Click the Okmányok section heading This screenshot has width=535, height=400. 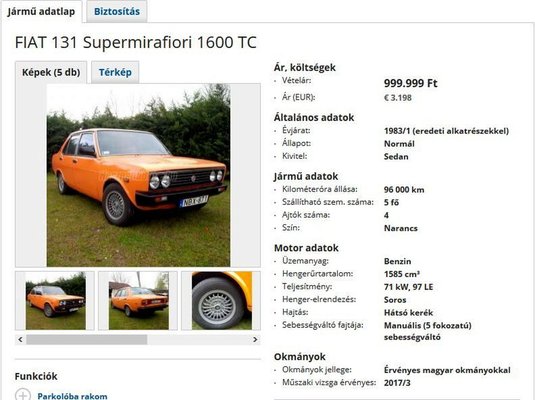[x=300, y=357]
